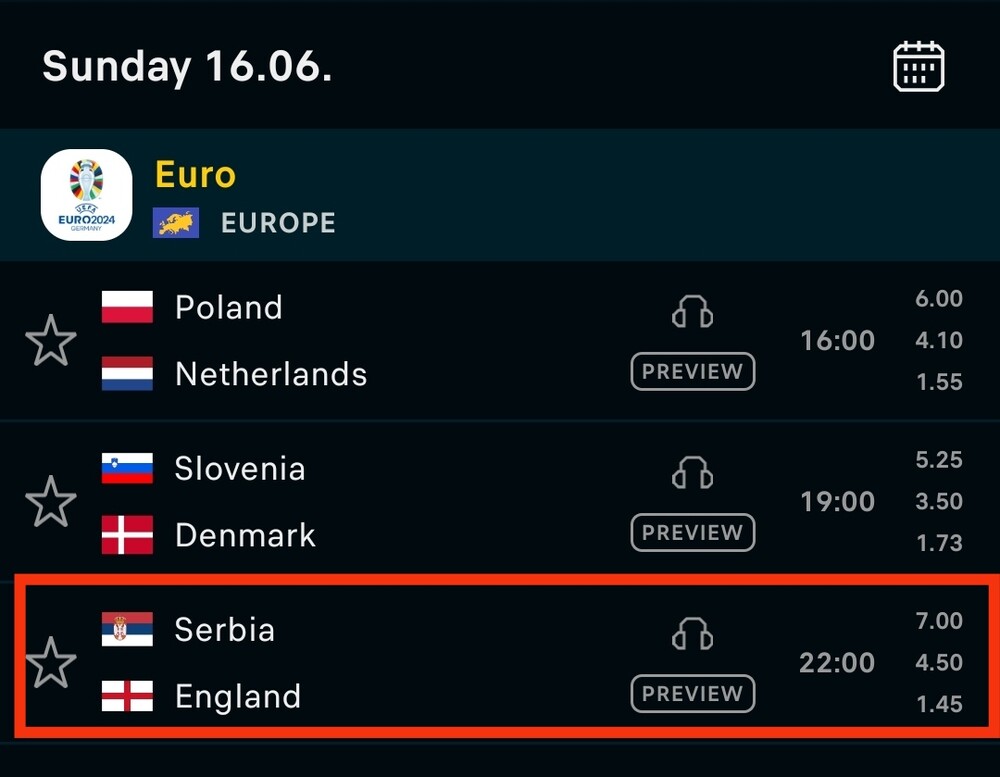Favorite the Slovenia vs Denmark match star

tap(51, 501)
